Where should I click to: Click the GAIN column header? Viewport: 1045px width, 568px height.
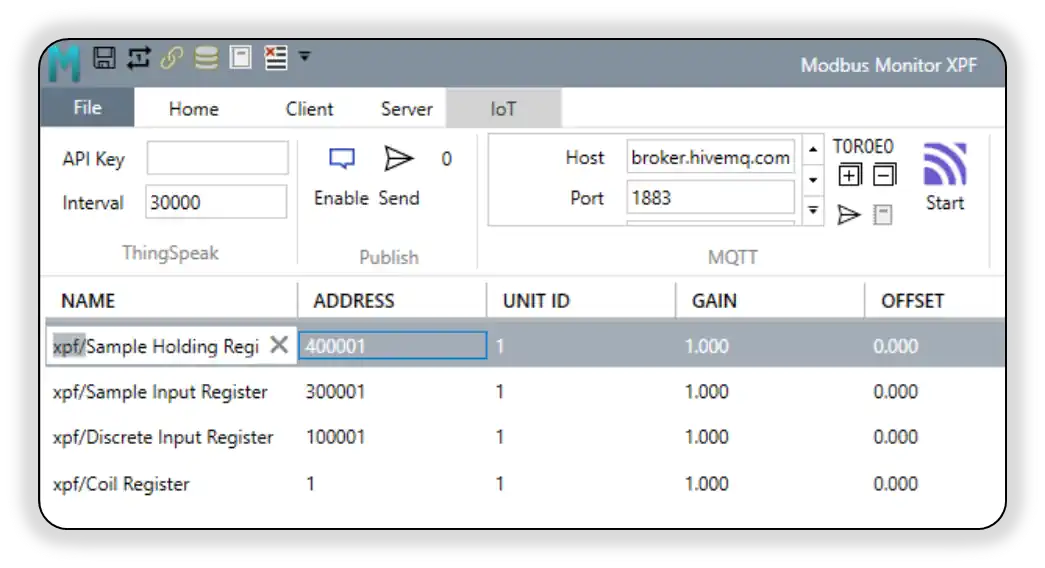pyautogui.click(x=770, y=301)
